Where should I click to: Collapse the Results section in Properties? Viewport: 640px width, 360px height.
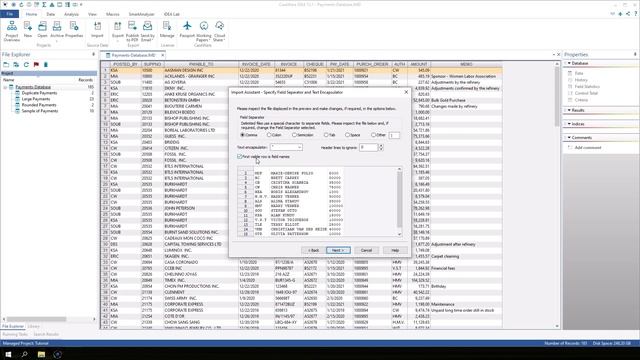(569, 110)
